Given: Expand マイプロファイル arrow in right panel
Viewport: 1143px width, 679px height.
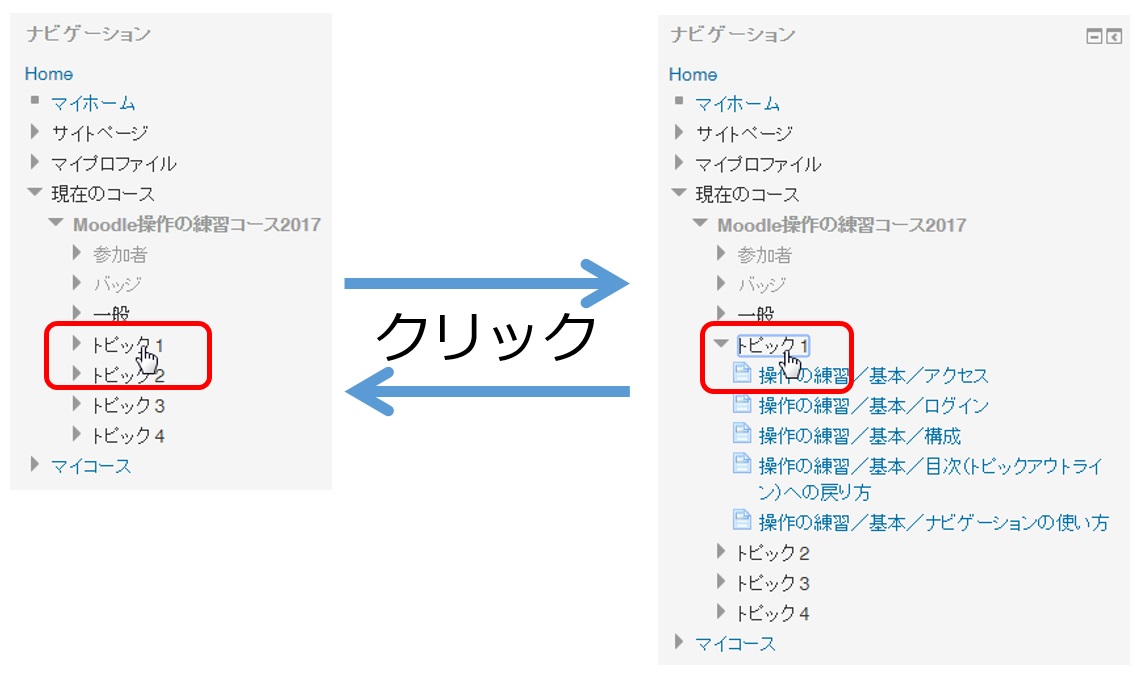Looking at the screenshot, I should click(679, 163).
